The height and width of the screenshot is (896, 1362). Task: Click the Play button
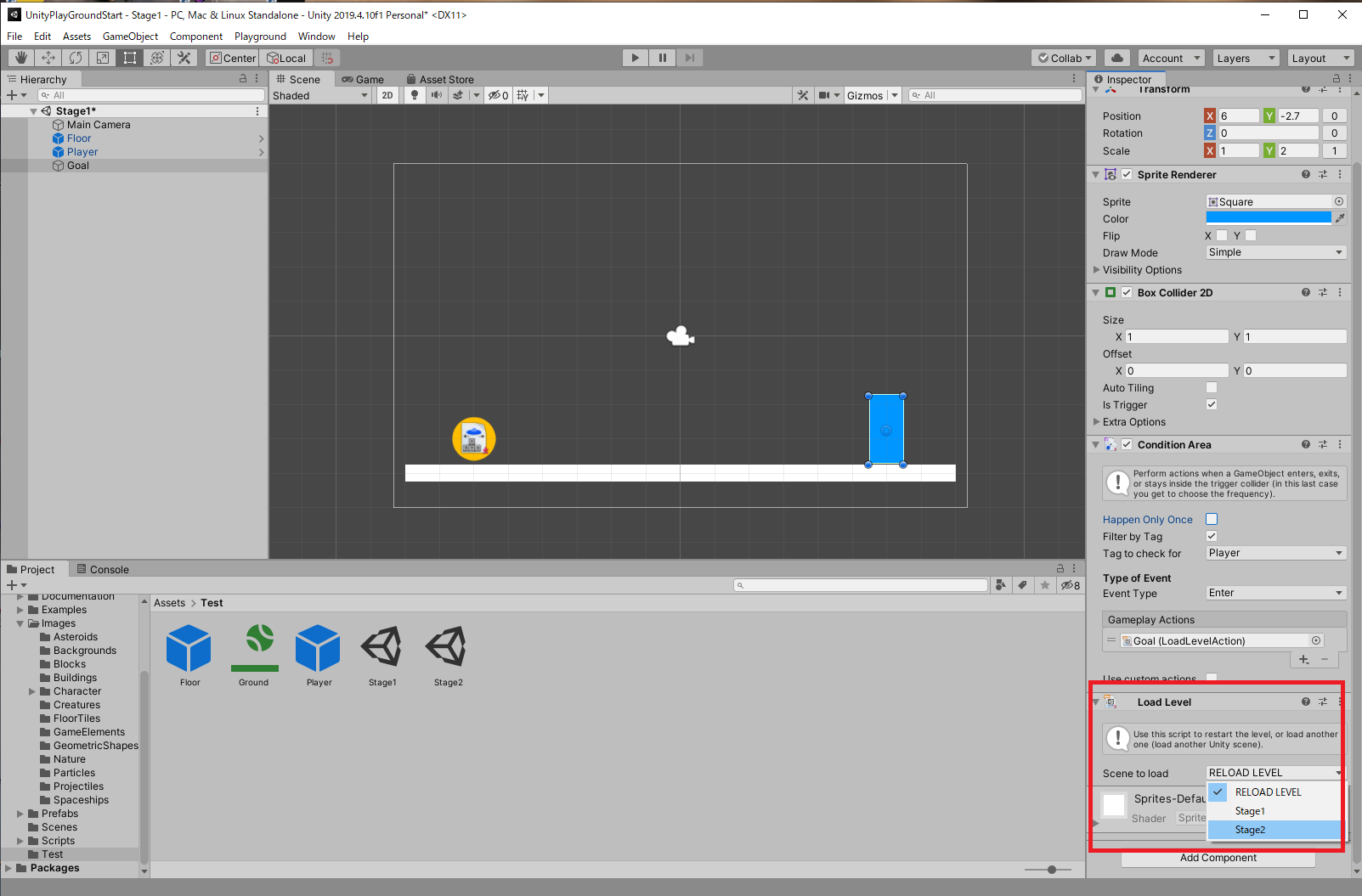coord(635,58)
